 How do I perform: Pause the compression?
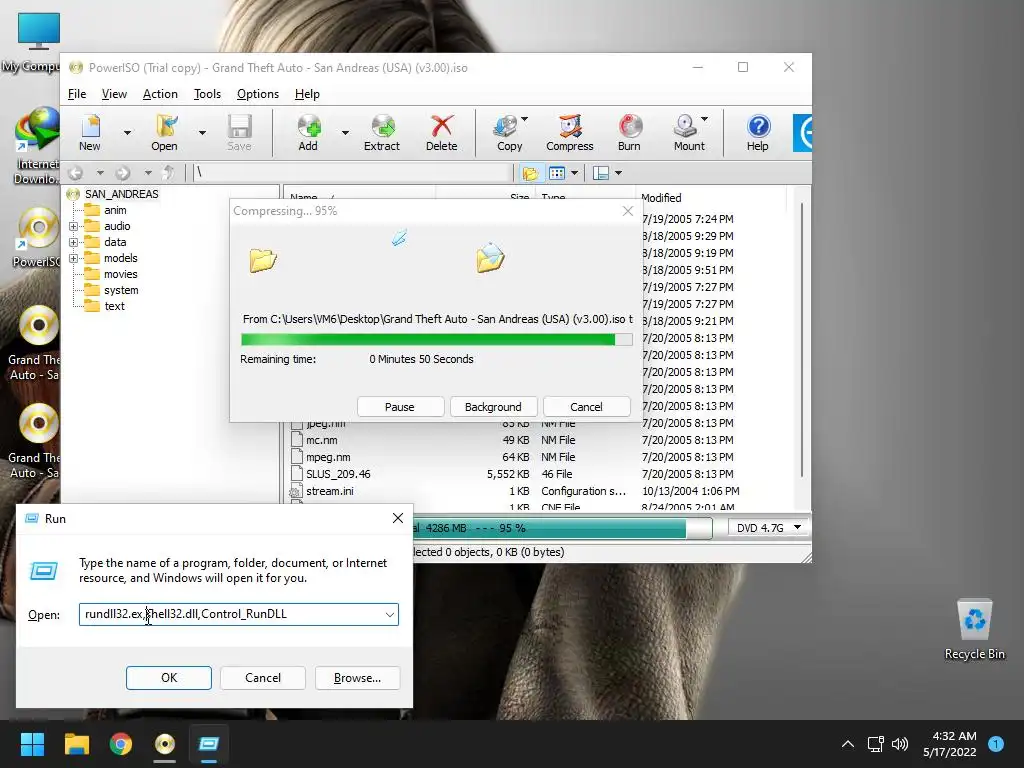coord(400,407)
